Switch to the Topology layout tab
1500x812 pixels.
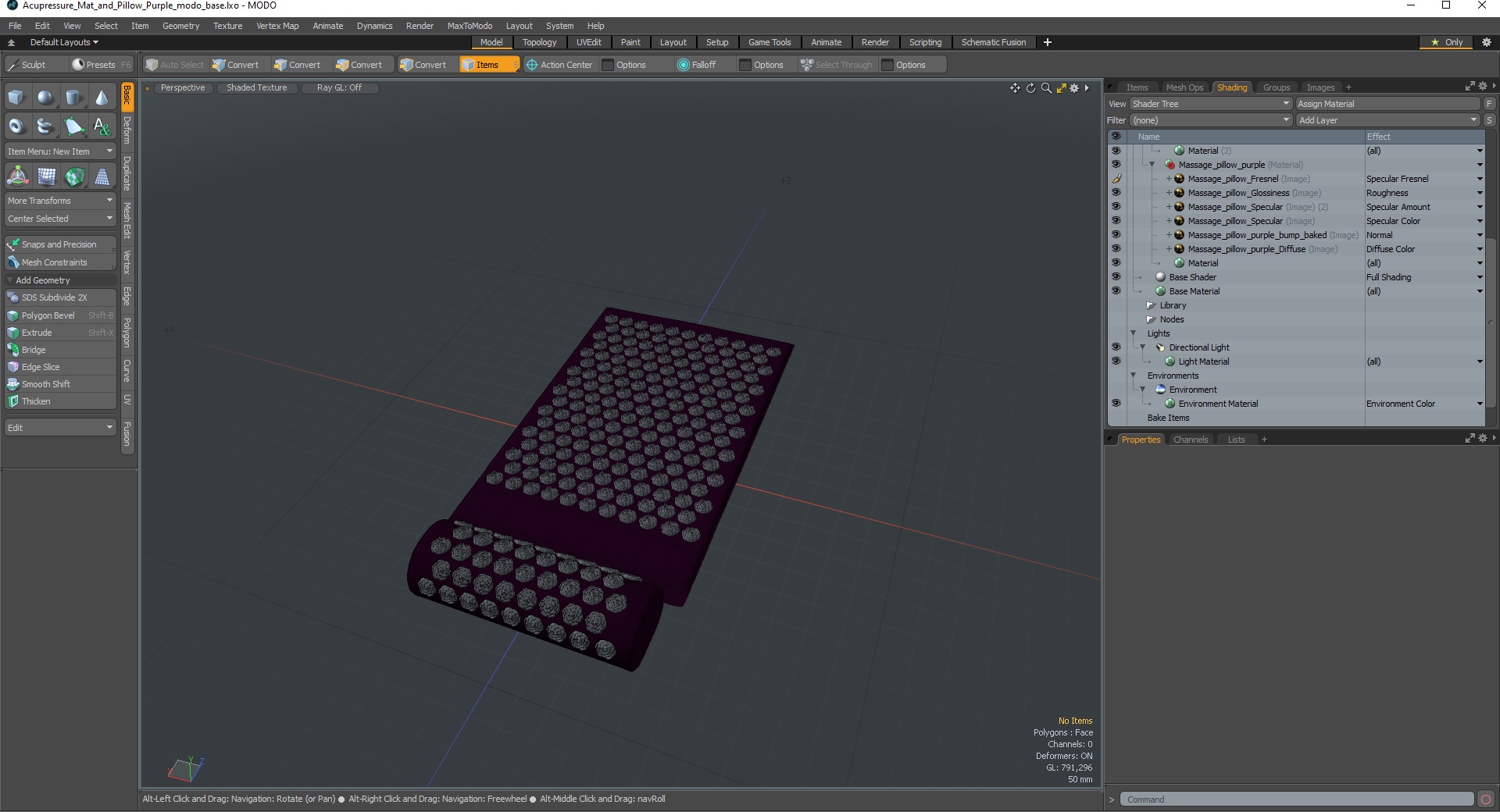click(539, 42)
